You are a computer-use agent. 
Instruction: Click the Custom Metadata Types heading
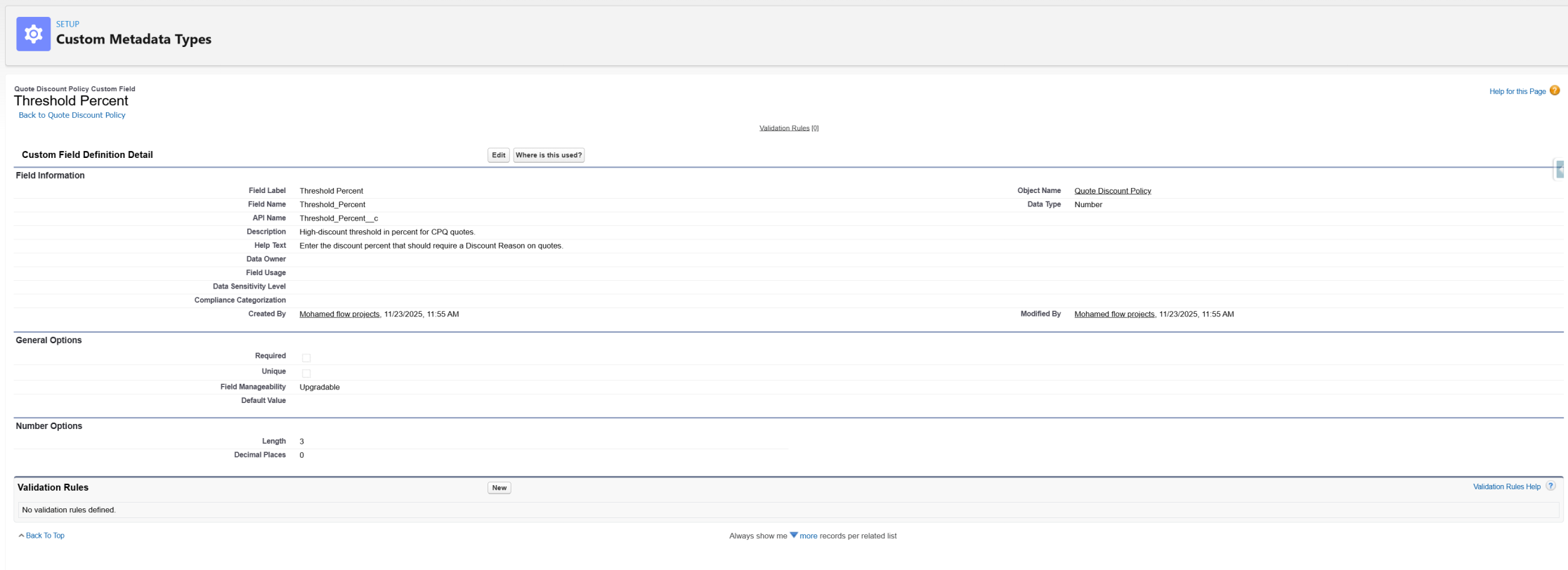tap(133, 39)
